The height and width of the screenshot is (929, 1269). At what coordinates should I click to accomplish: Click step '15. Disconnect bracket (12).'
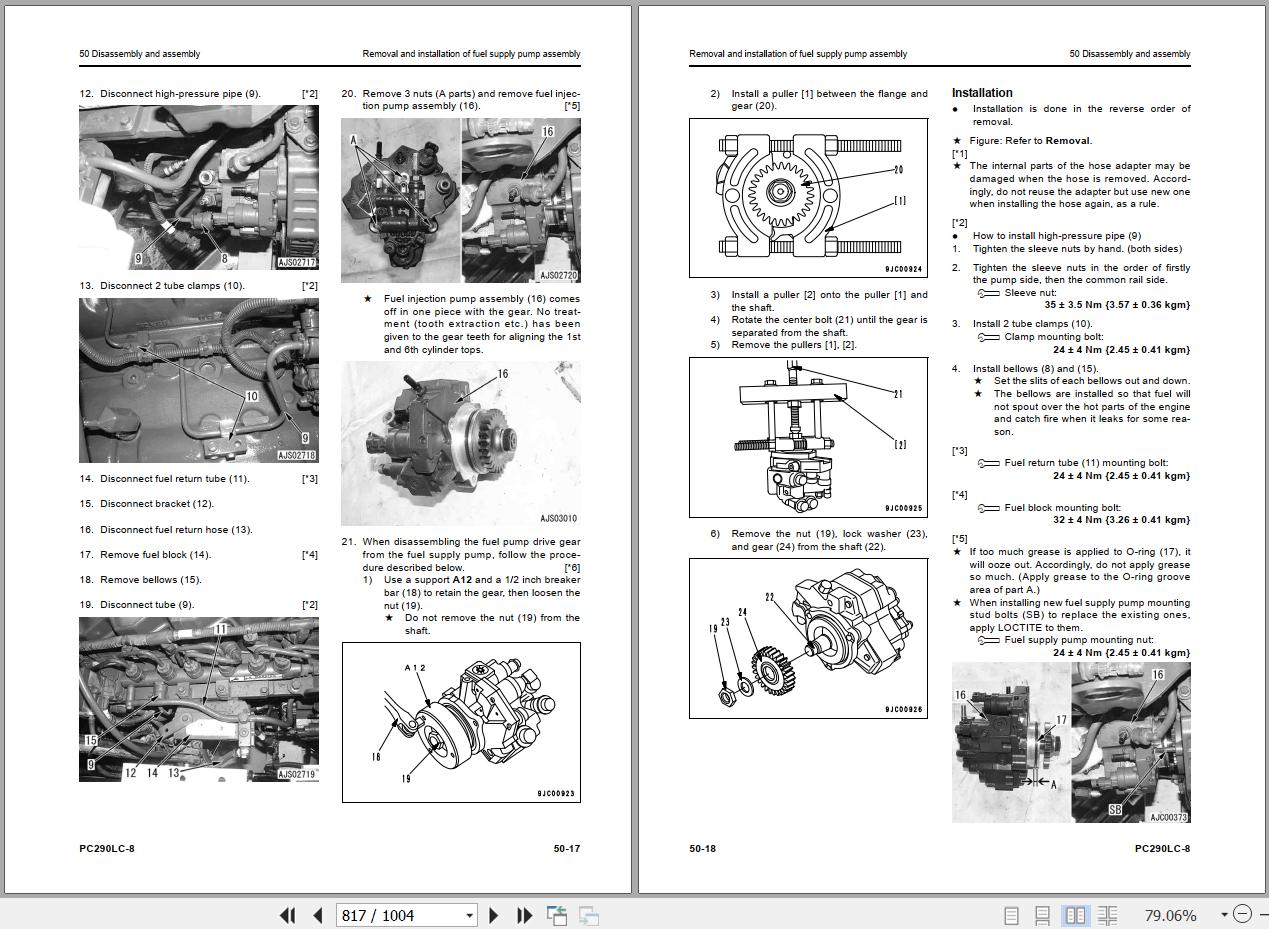tap(147, 504)
